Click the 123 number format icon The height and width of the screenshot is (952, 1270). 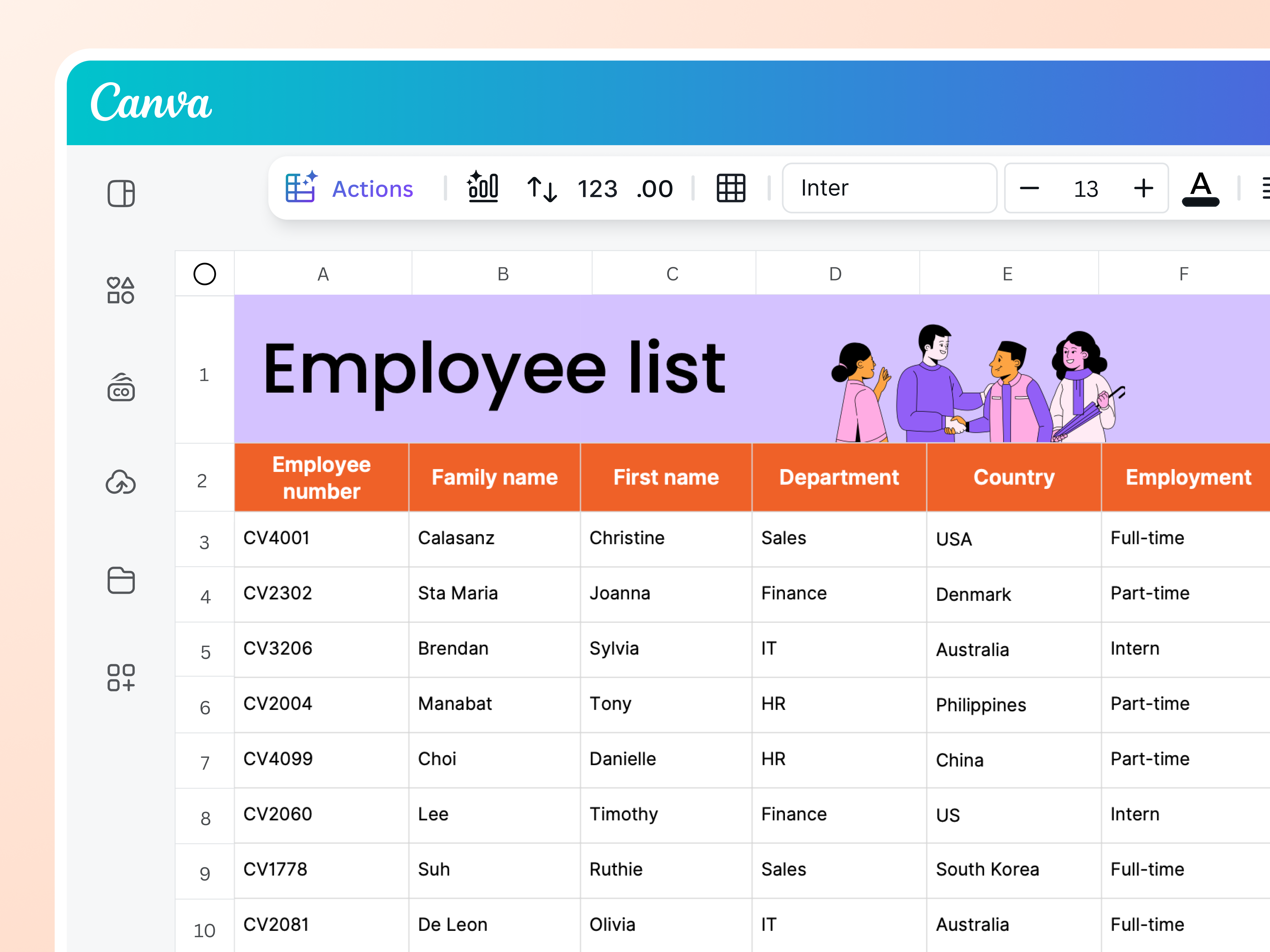click(597, 189)
